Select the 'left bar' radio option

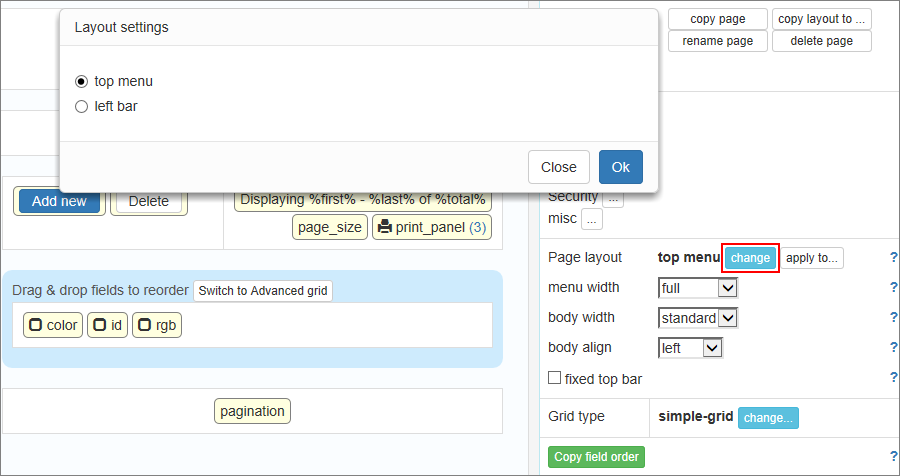click(82, 106)
